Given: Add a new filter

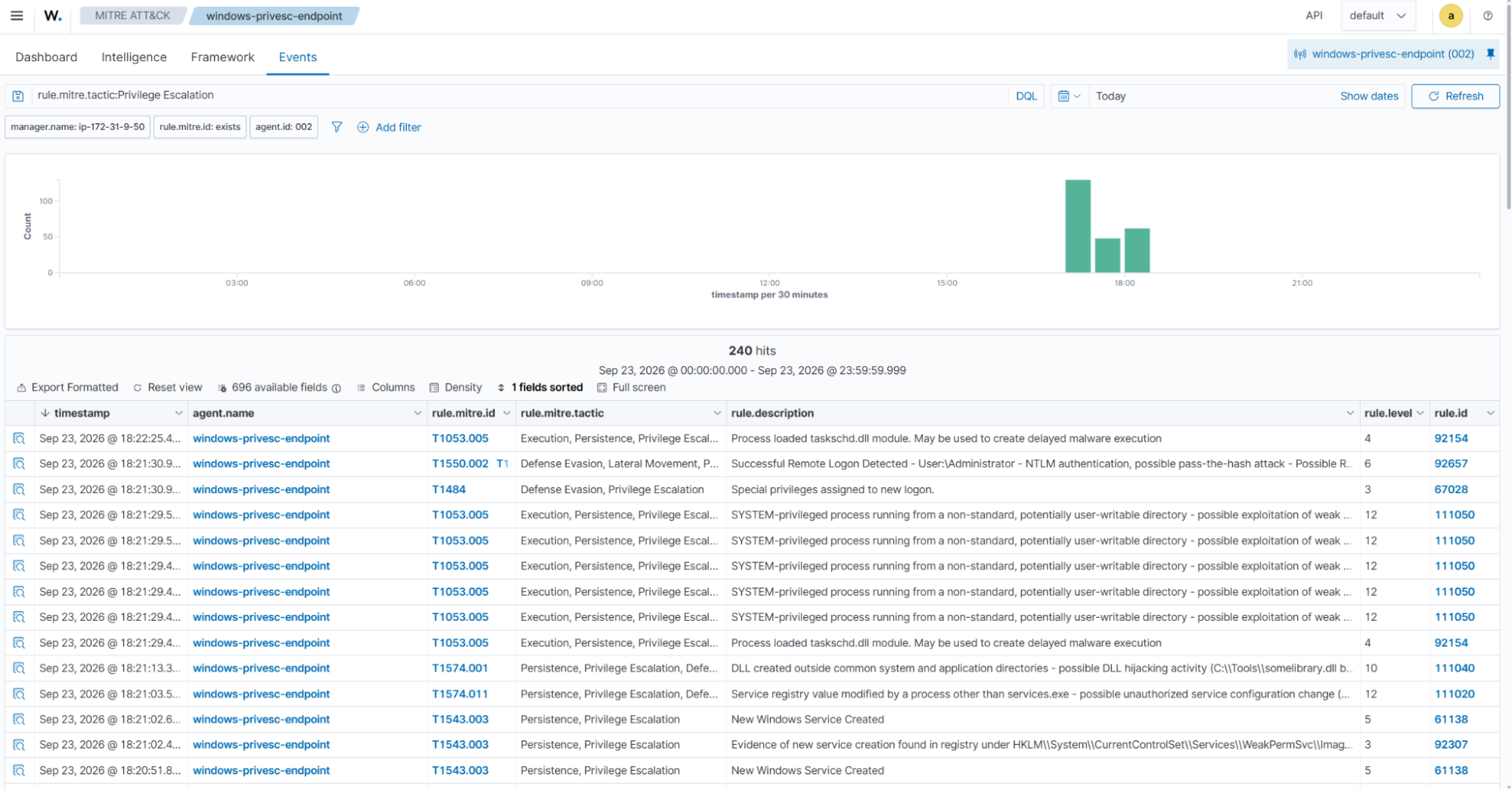Looking at the screenshot, I should [x=390, y=127].
